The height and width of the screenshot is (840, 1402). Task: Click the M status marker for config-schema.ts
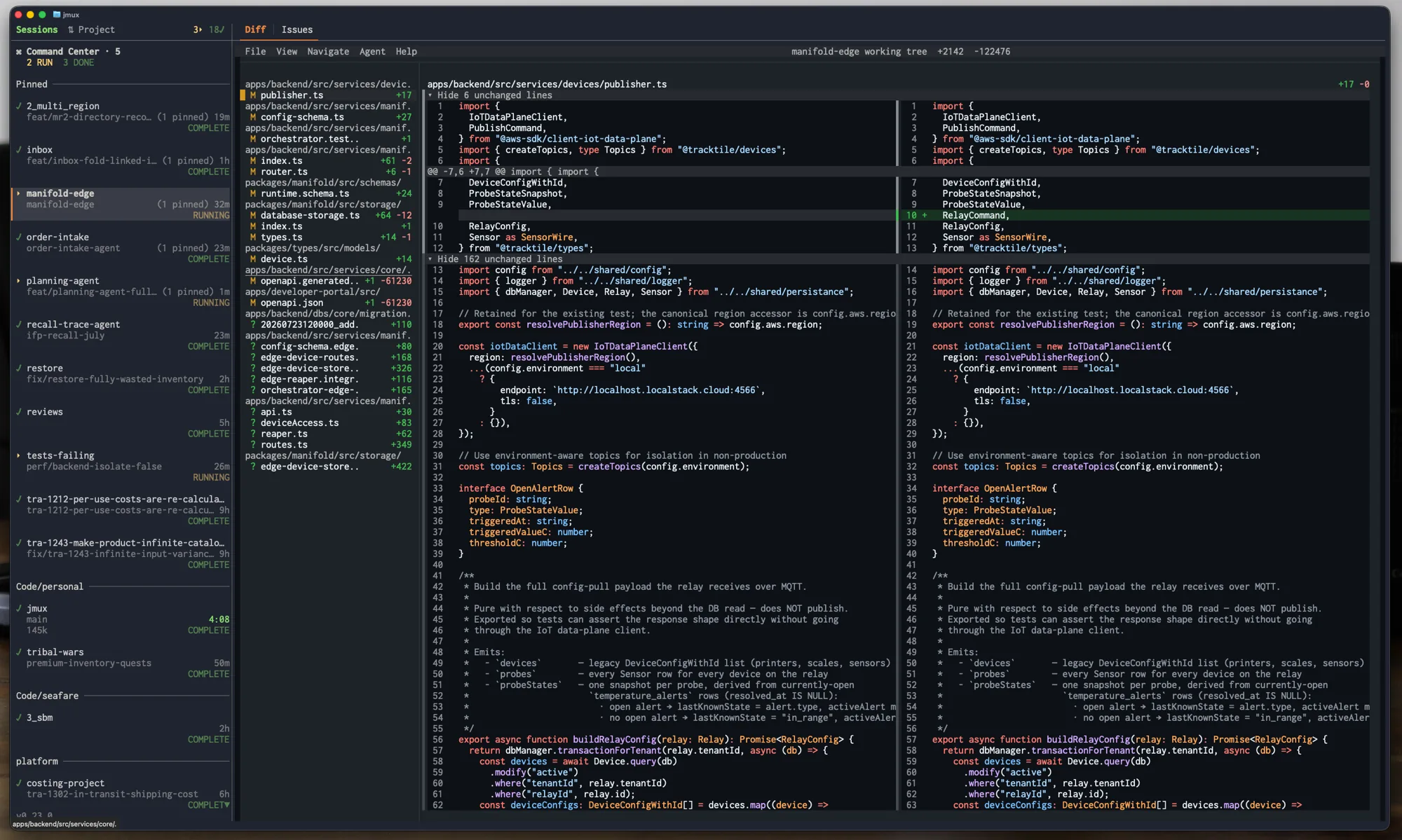[x=253, y=117]
